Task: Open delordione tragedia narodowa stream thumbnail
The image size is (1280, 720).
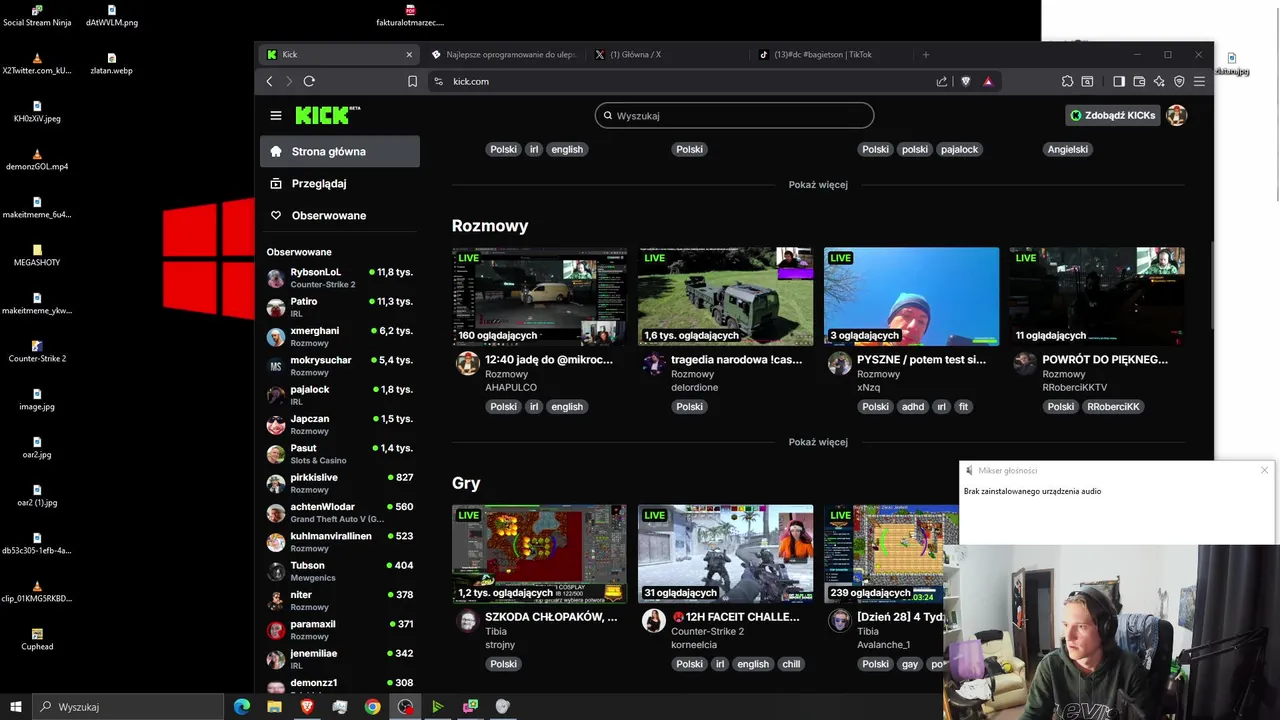Action: point(725,296)
